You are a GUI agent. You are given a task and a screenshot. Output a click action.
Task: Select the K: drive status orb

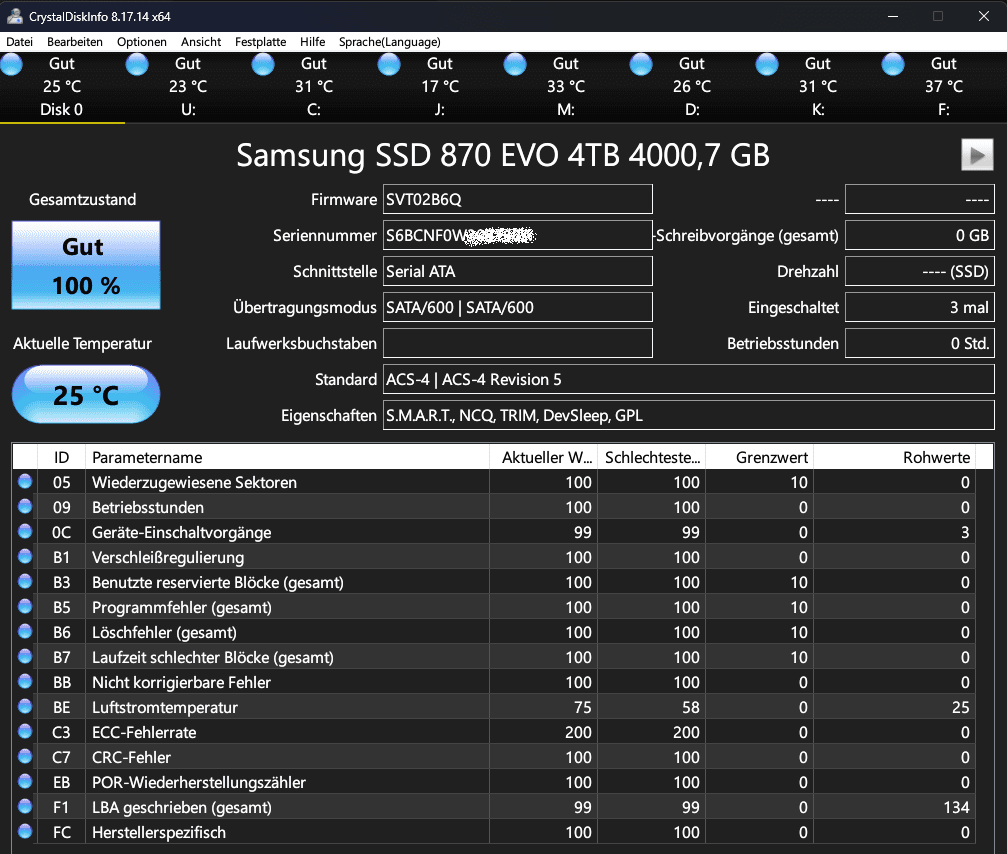pos(766,64)
